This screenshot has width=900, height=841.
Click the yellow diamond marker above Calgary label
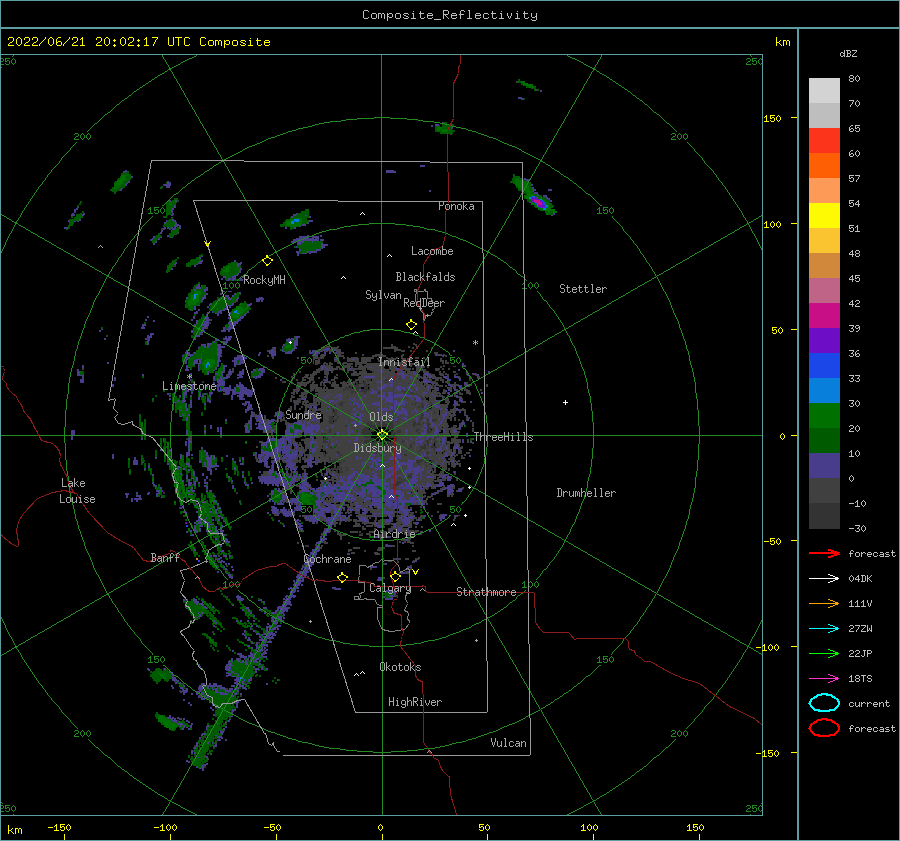tap(395, 576)
